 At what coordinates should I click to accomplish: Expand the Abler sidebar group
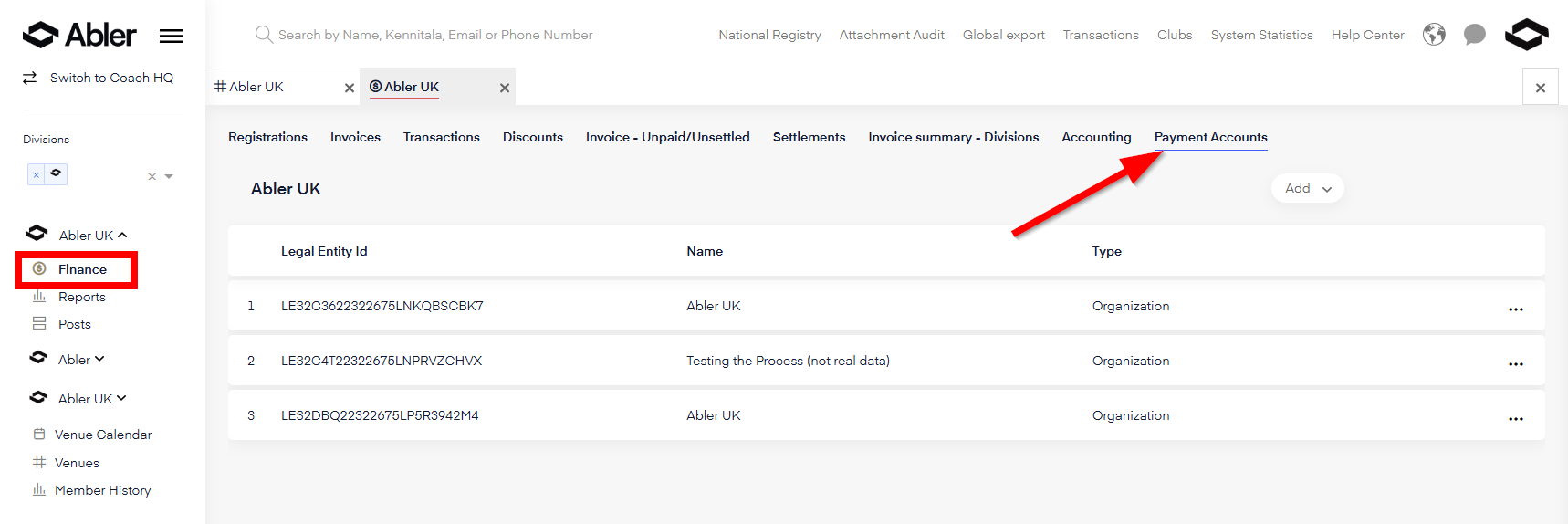[x=99, y=359]
